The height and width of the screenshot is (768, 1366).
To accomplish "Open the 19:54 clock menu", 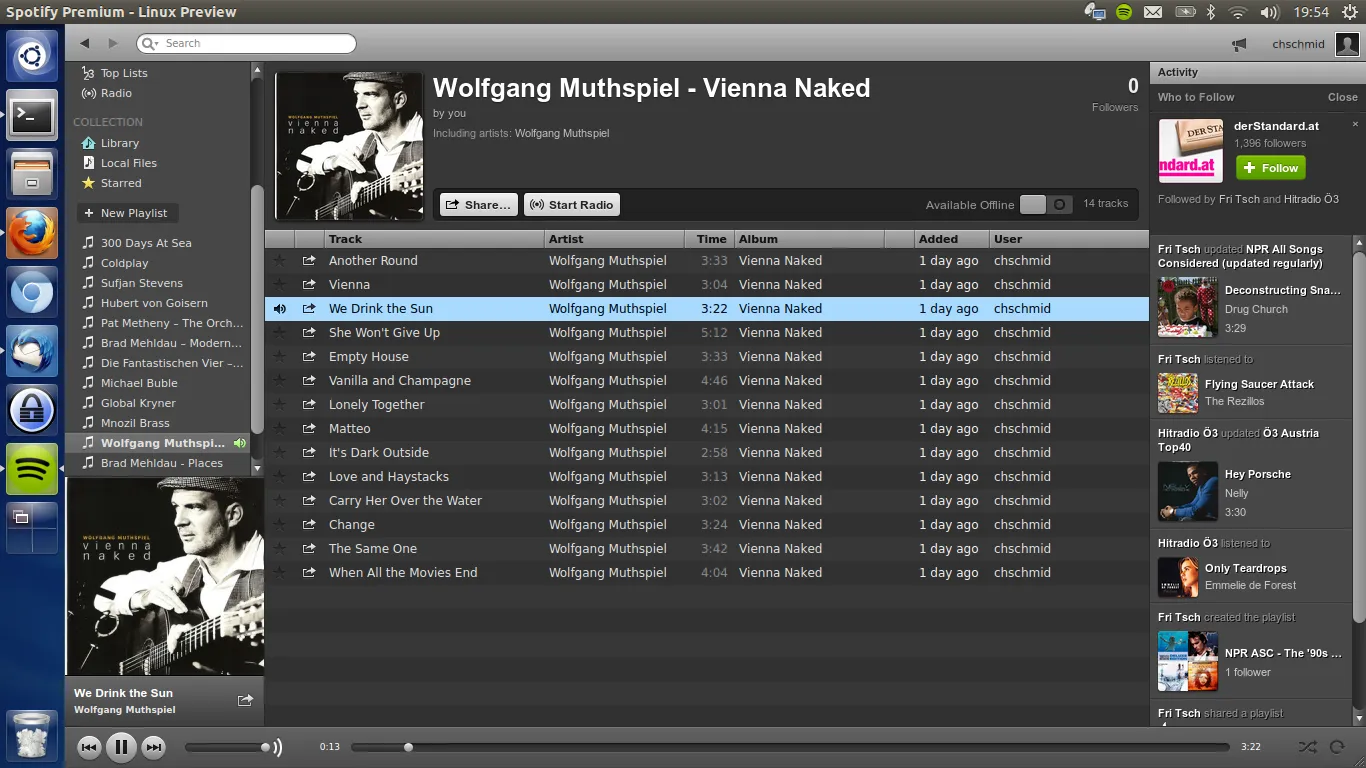I will [x=1311, y=12].
